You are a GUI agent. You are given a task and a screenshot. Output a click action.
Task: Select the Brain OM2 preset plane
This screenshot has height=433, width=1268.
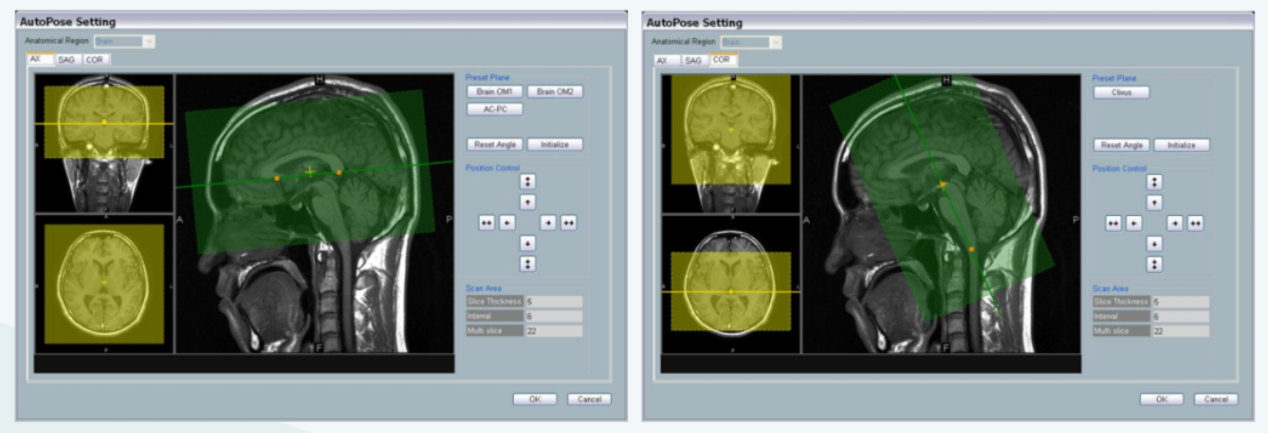[x=554, y=91]
